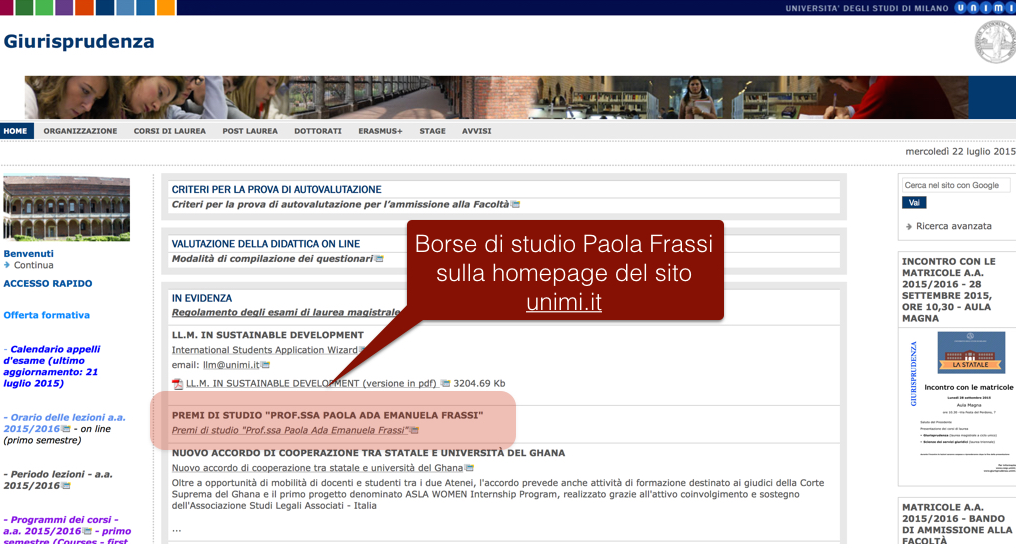
Task: Click external icon after Periodo lezioni
Action: [66, 485]
